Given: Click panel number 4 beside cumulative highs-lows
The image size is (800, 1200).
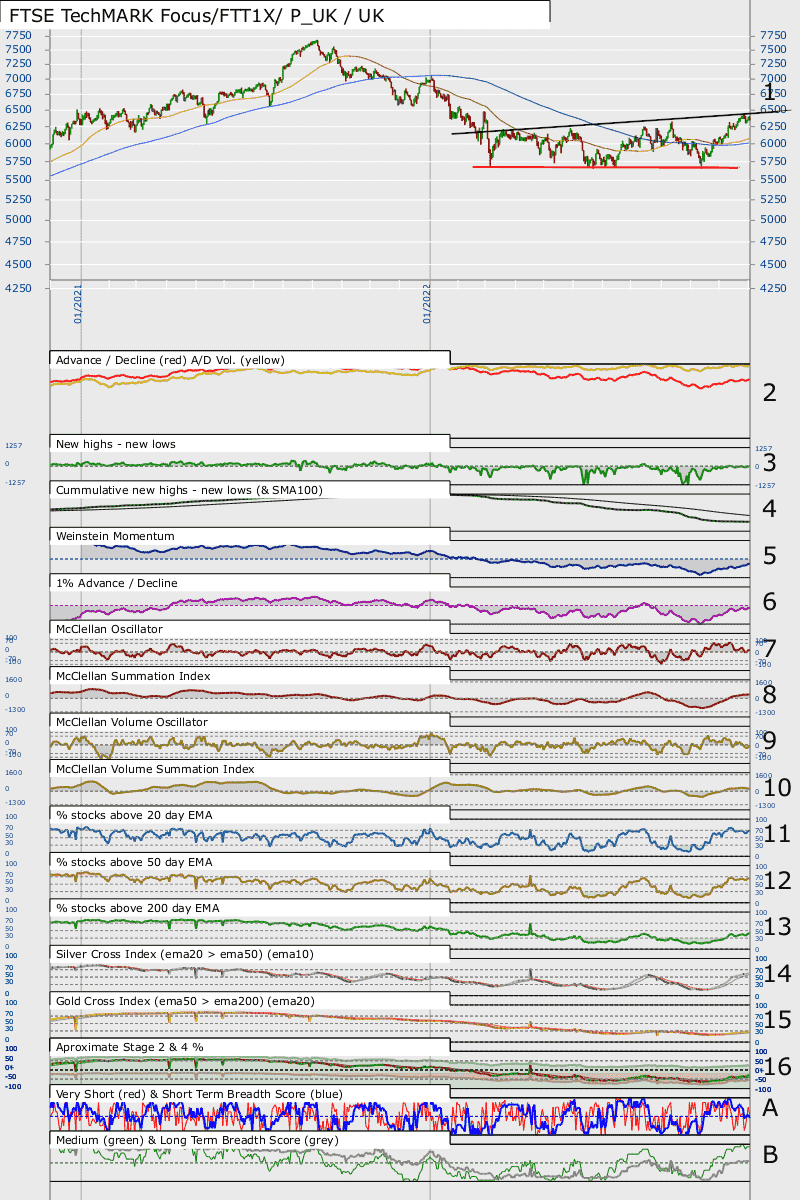Looking at the screenshot, I should pyautogui.click(x=769, y=509).
